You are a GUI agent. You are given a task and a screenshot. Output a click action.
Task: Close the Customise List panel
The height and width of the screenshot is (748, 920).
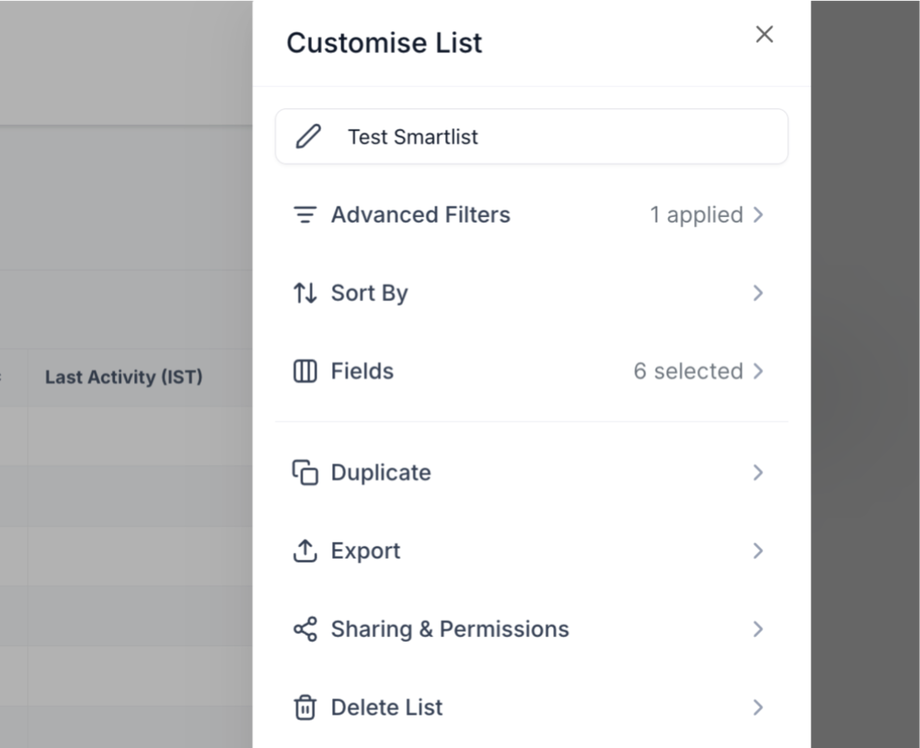tap(765, 34)
